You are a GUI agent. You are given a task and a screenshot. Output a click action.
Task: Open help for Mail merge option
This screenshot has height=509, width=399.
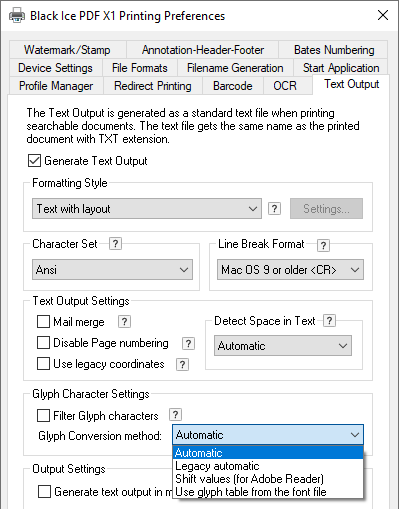click(124, 322)
